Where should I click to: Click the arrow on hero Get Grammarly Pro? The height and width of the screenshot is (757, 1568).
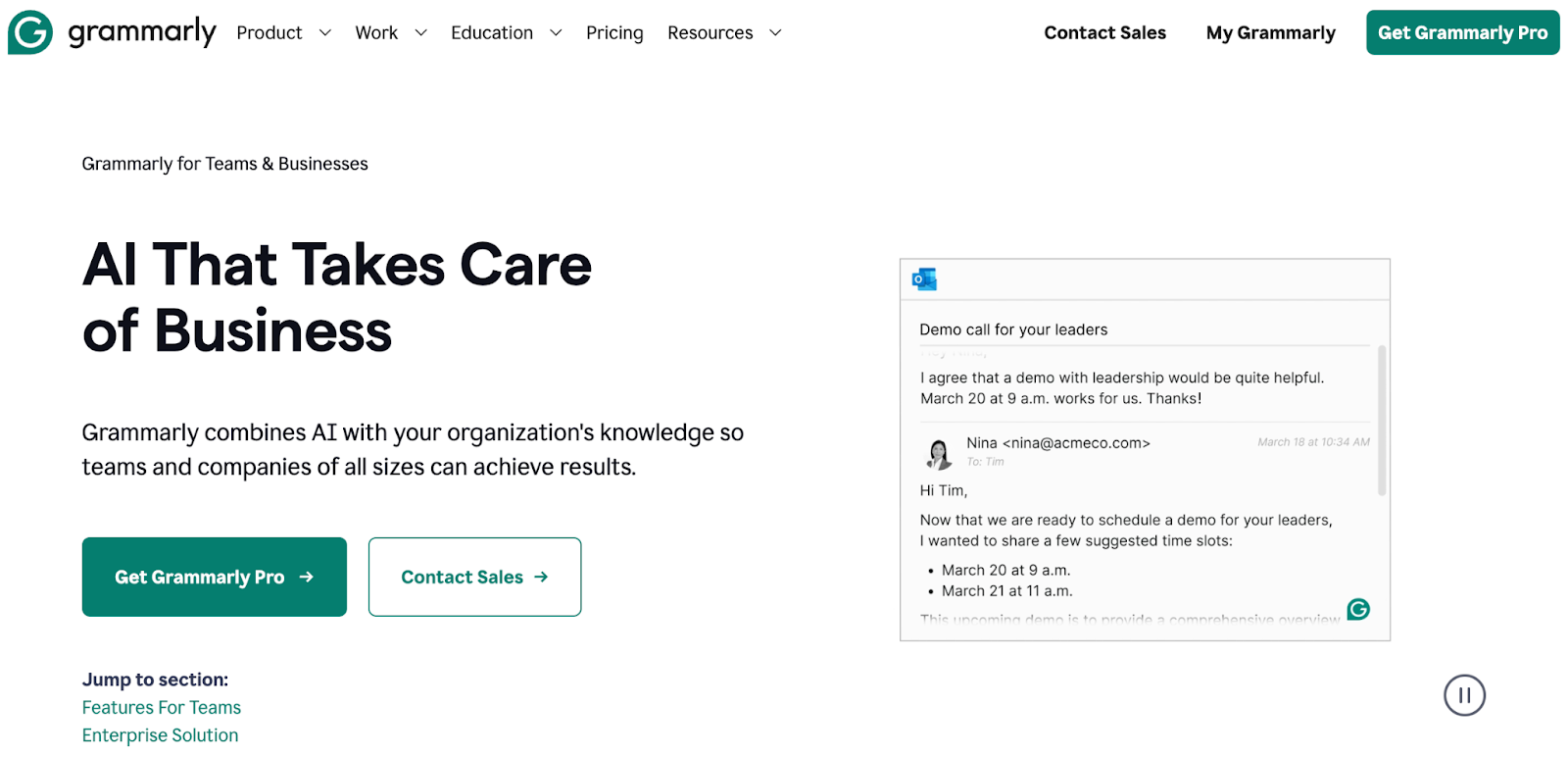[307, 577]
